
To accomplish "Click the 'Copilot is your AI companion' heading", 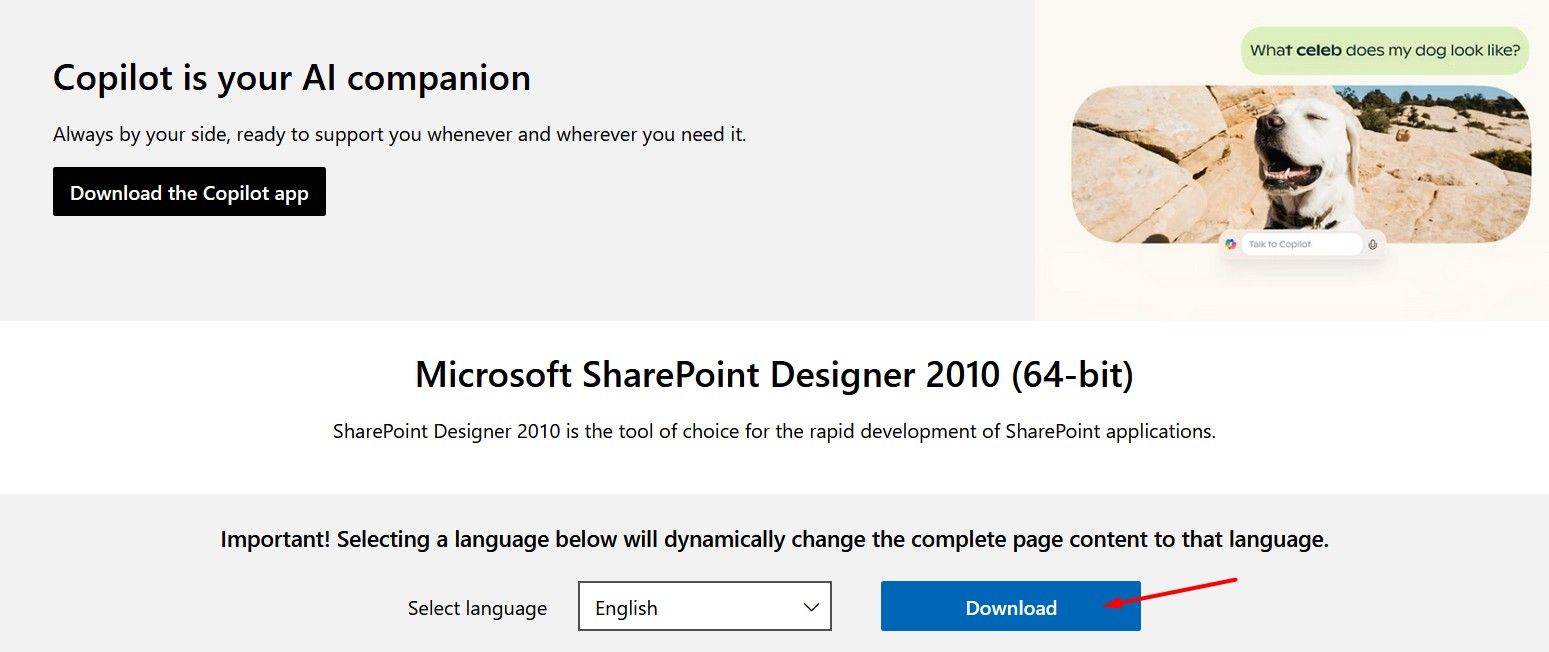I will [x=291, y=78].
